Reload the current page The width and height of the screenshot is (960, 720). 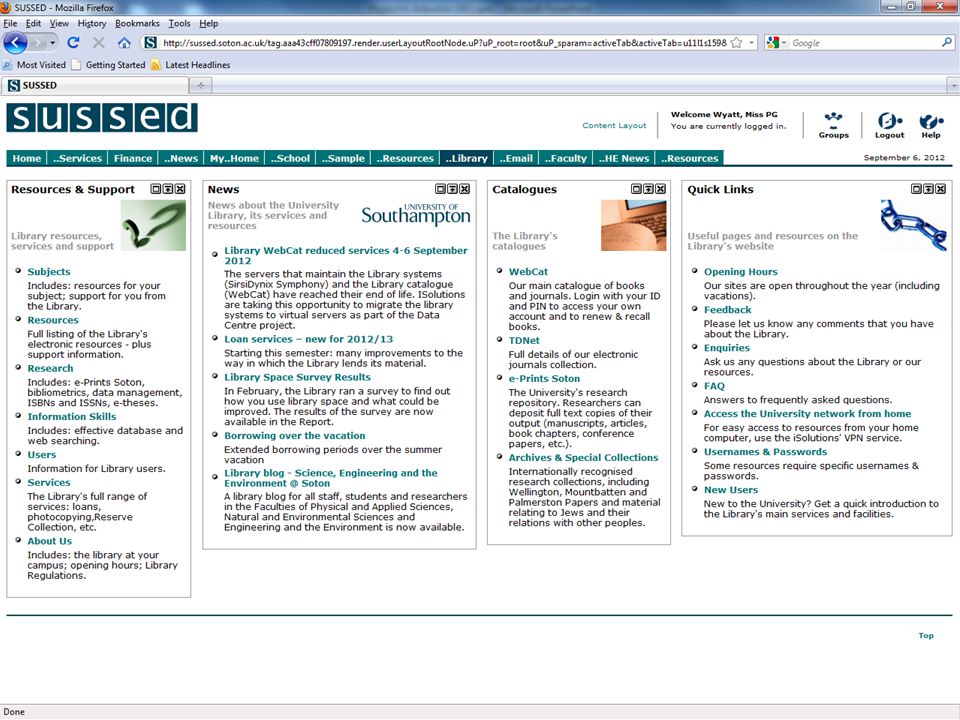pos(73,43)
